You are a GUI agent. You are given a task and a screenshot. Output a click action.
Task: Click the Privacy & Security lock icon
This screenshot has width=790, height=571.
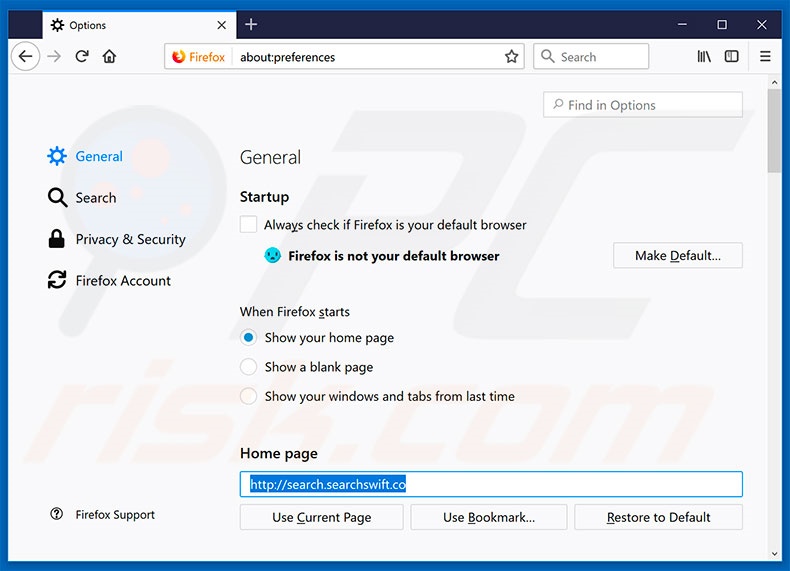[x=56, y=239]
